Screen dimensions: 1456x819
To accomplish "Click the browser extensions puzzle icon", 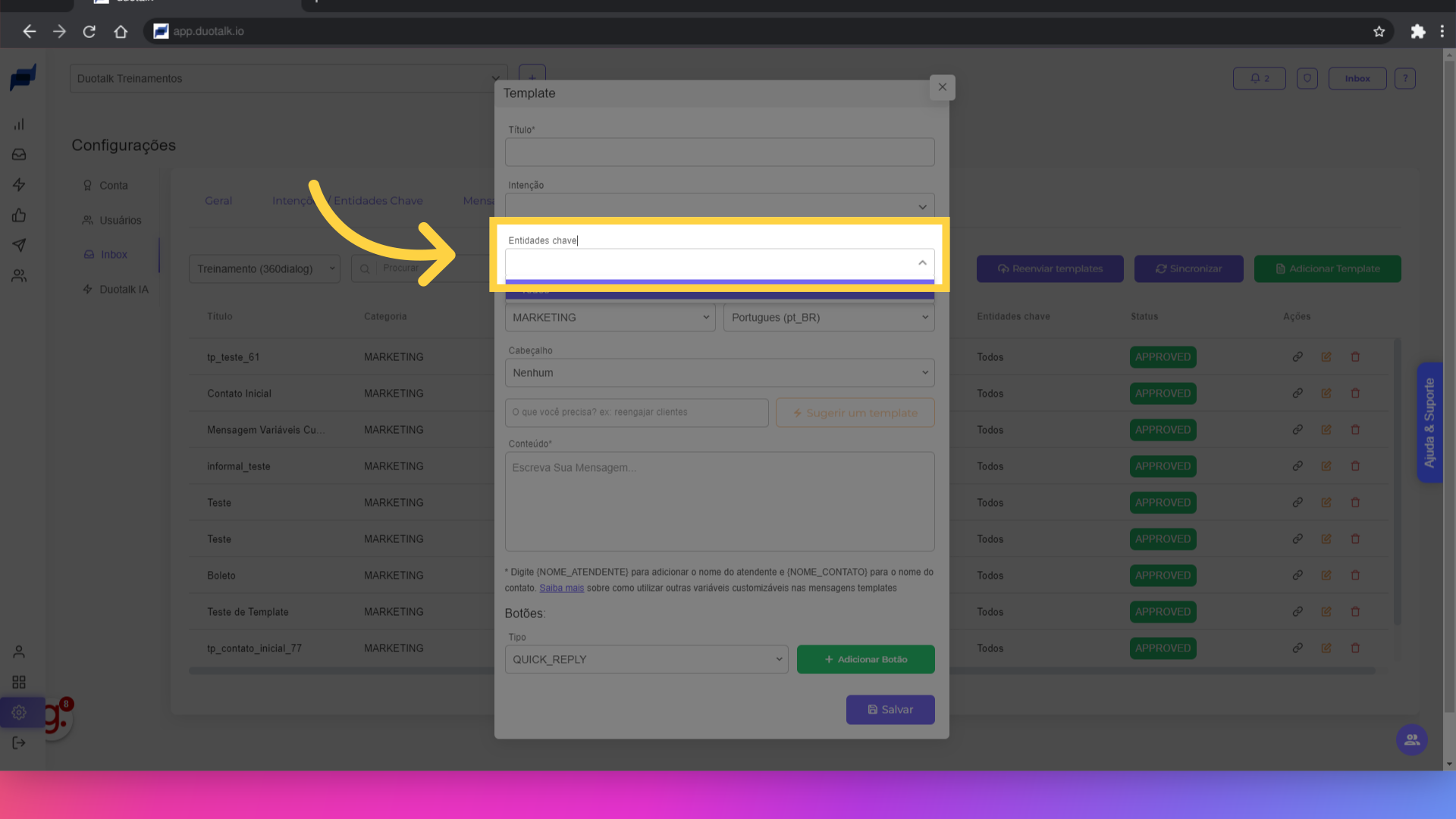I will pos(1417,31).
